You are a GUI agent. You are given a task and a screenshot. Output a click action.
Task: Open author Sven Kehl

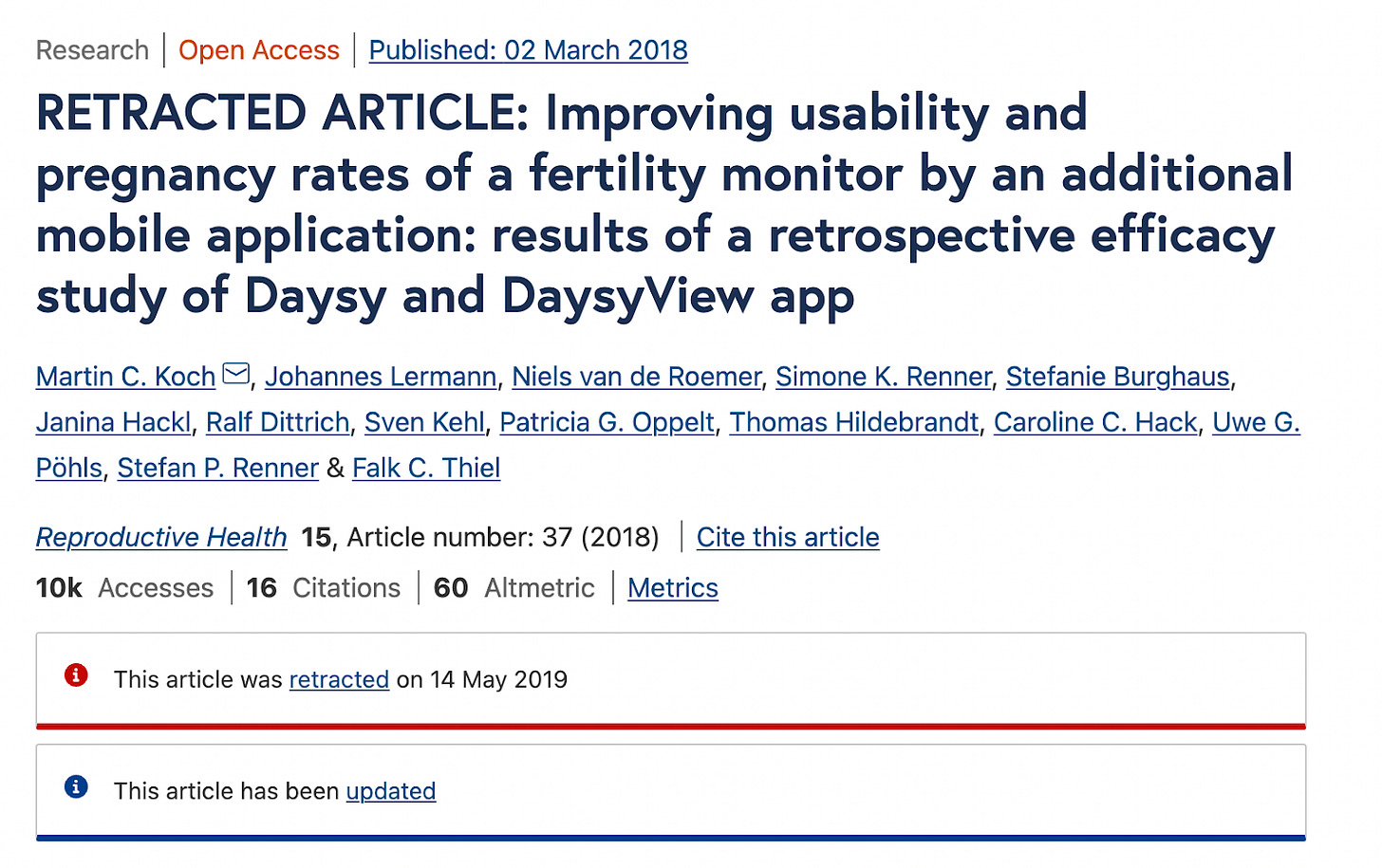424,422
